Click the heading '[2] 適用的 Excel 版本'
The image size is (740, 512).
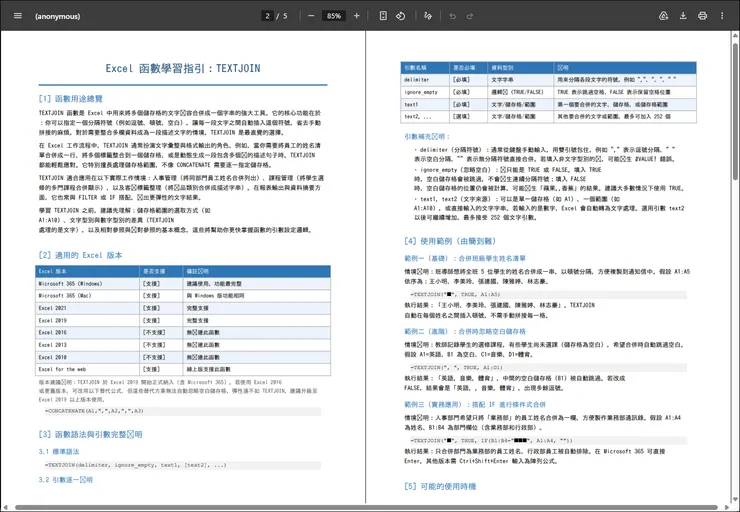81,255
